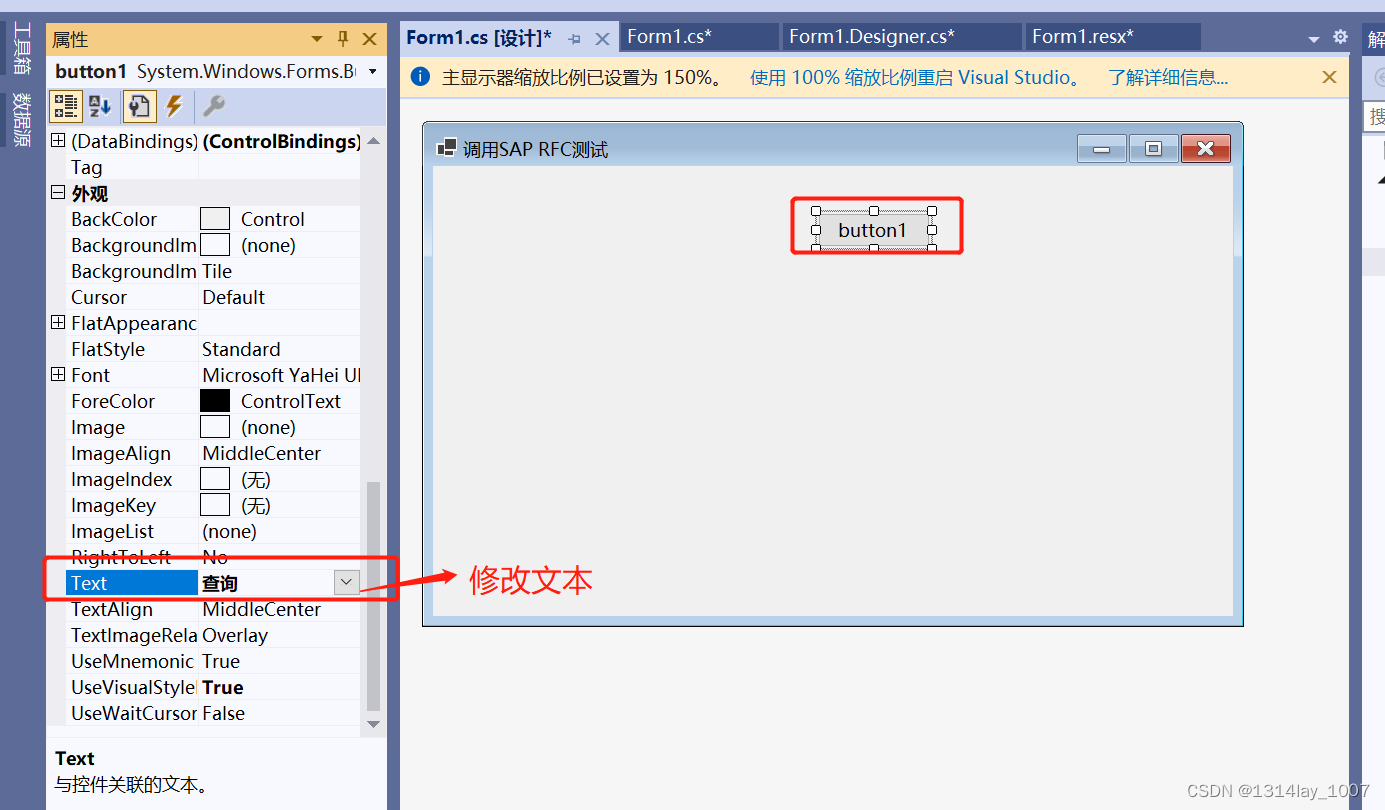The width and height of the screenshot is (1385, 810).
Task: Click 使用 100% 缩放比例重启 Visual Studio link
Action: [x=918, y=77]
